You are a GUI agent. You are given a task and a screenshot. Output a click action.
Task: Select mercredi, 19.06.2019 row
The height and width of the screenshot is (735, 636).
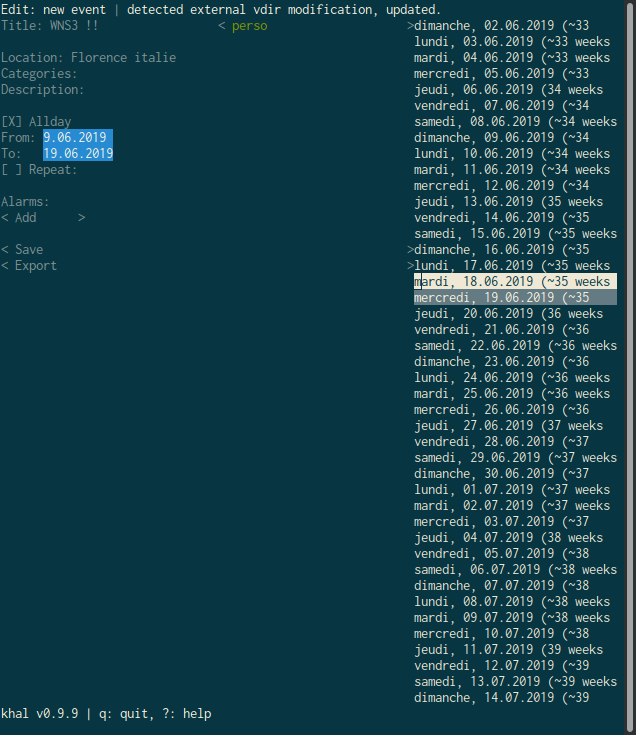(515, 298)
